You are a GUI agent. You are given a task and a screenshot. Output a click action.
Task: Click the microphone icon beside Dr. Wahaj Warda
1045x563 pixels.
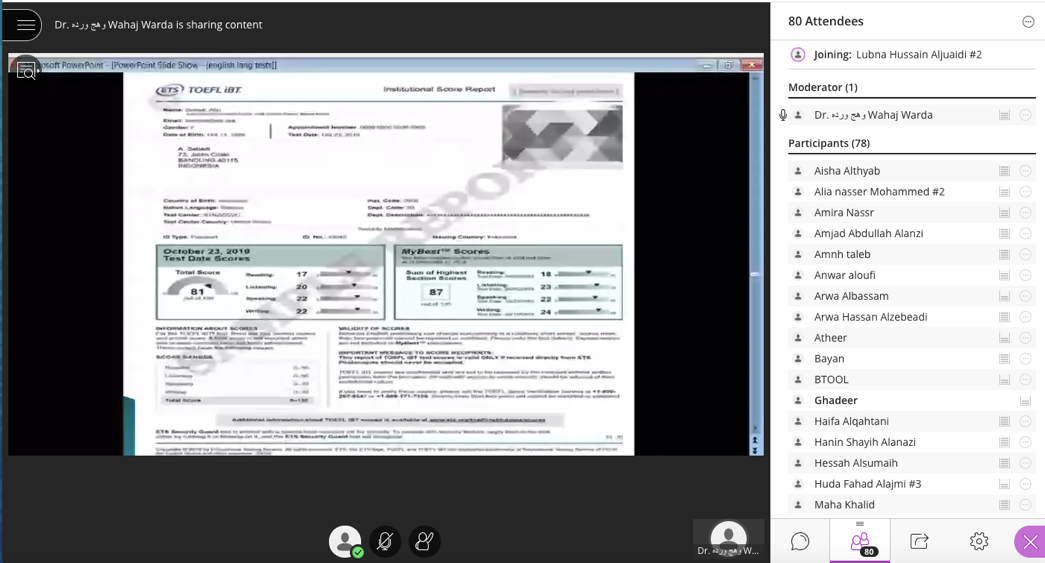(783, 115)
